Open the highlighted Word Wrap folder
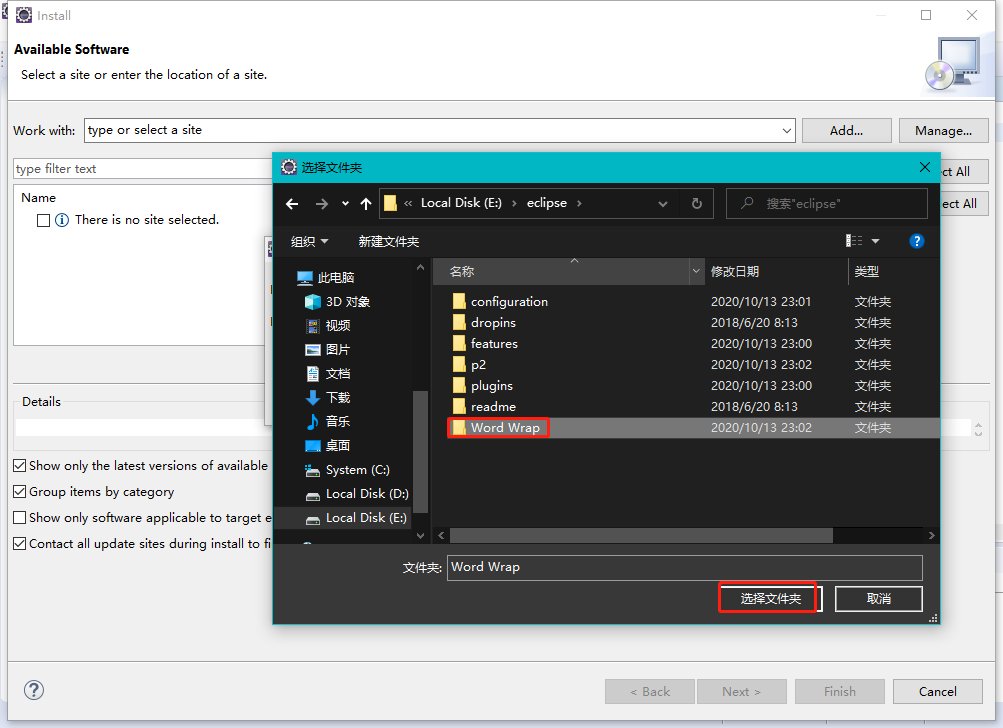This screenshot has width=1003, height=728. coord(499,427)
